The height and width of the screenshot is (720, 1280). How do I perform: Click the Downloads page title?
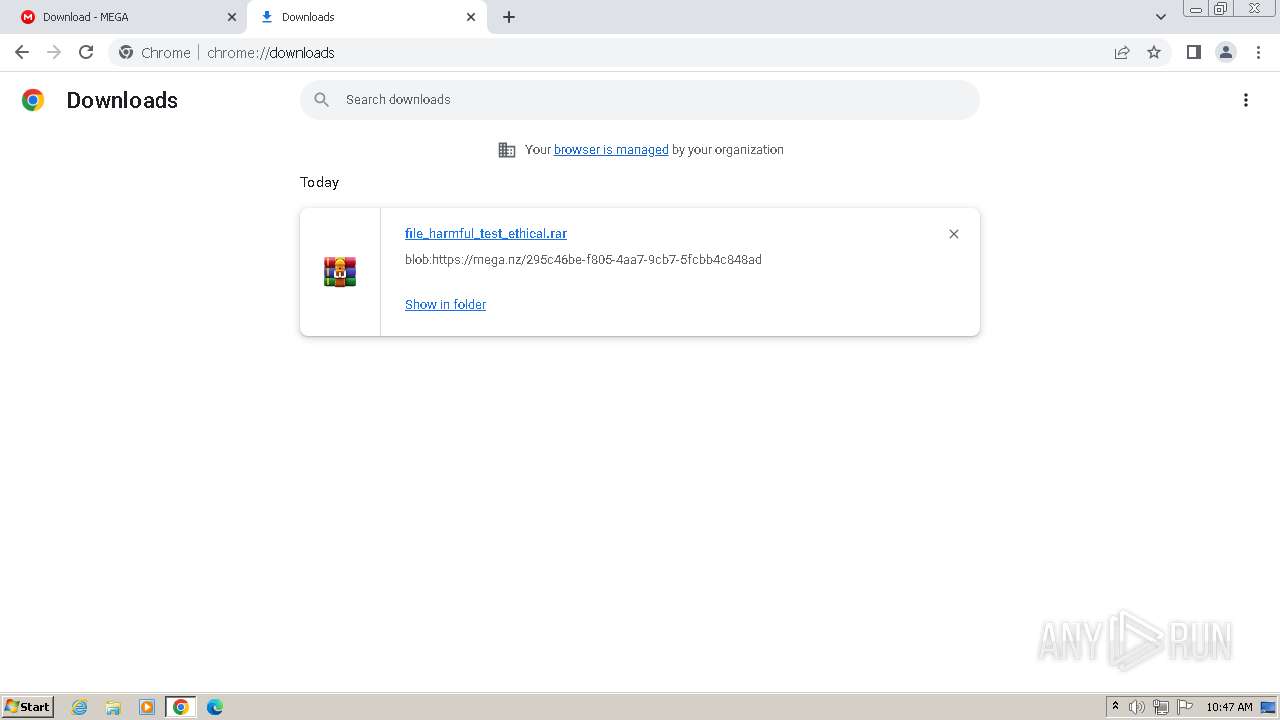(122, 100)
